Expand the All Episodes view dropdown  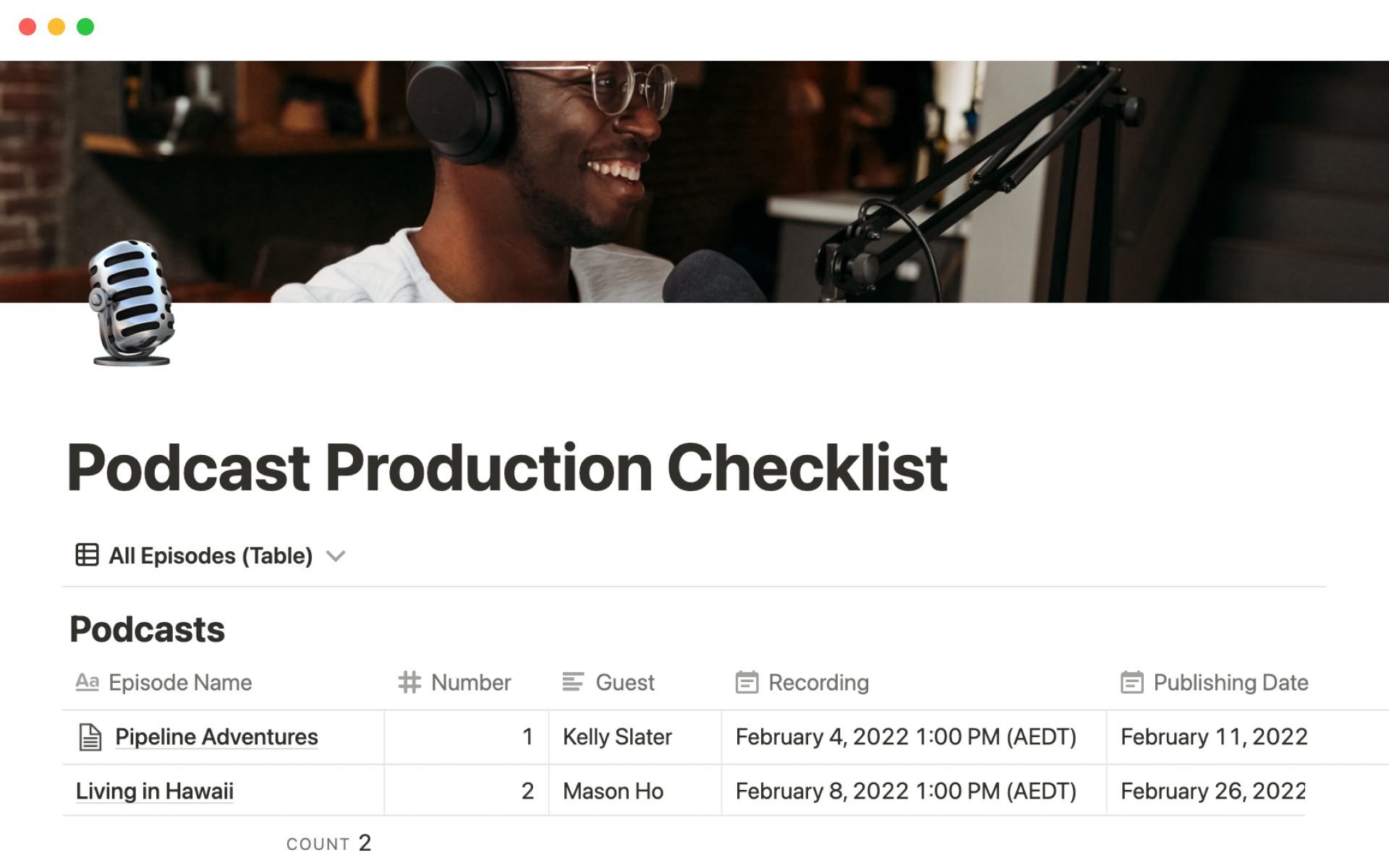[336, 557]
